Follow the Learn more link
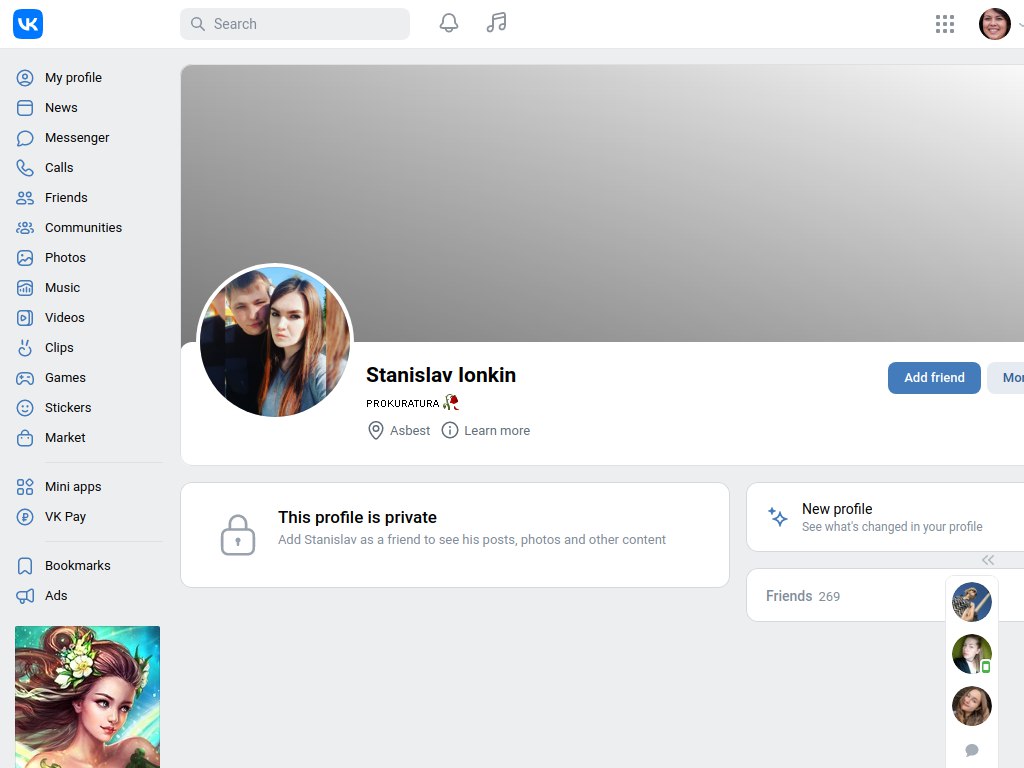1024x768 pixels. tap(497, 430)
